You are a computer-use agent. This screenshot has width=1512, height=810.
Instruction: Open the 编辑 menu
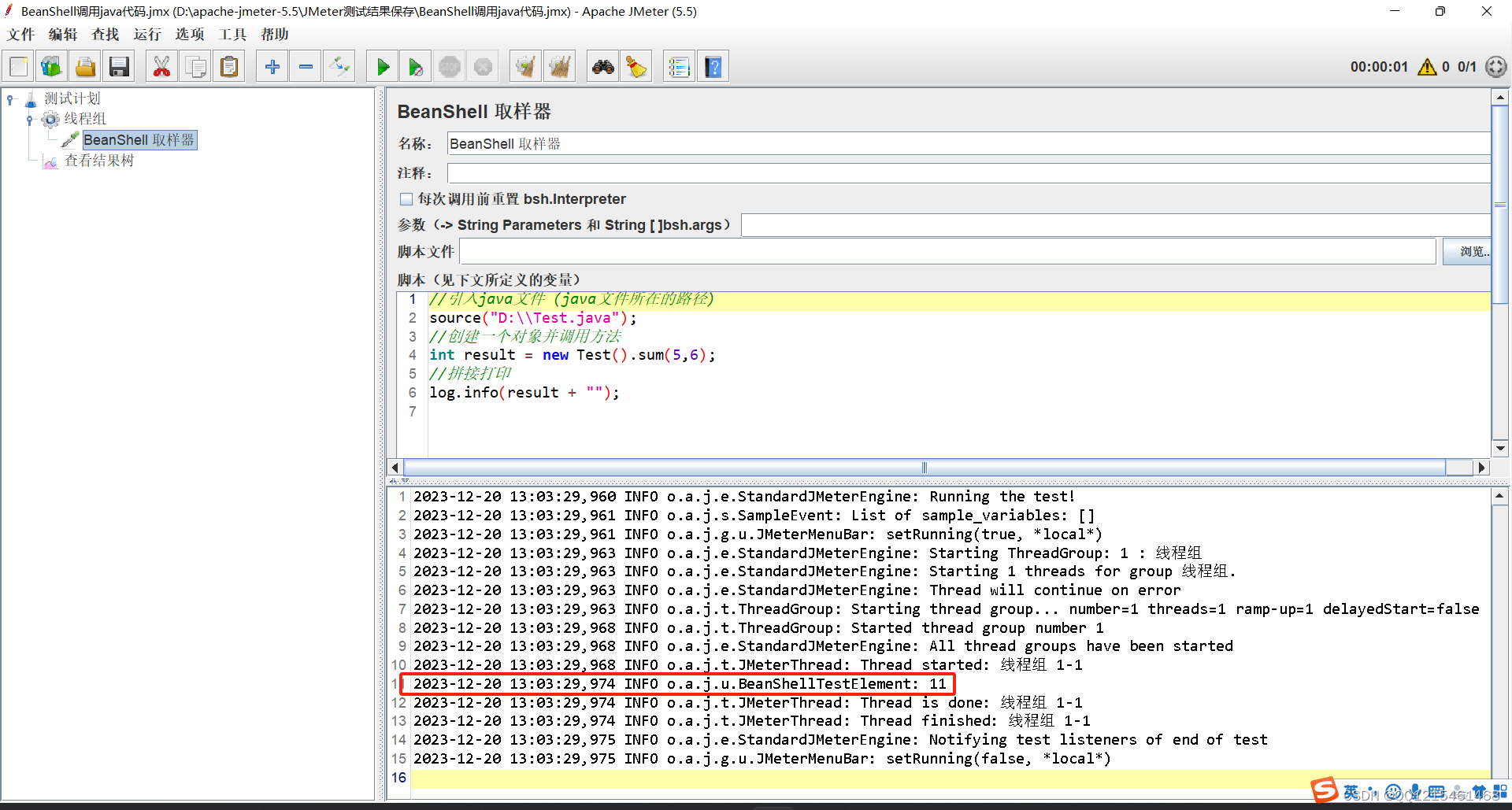(x=63, y=35)
